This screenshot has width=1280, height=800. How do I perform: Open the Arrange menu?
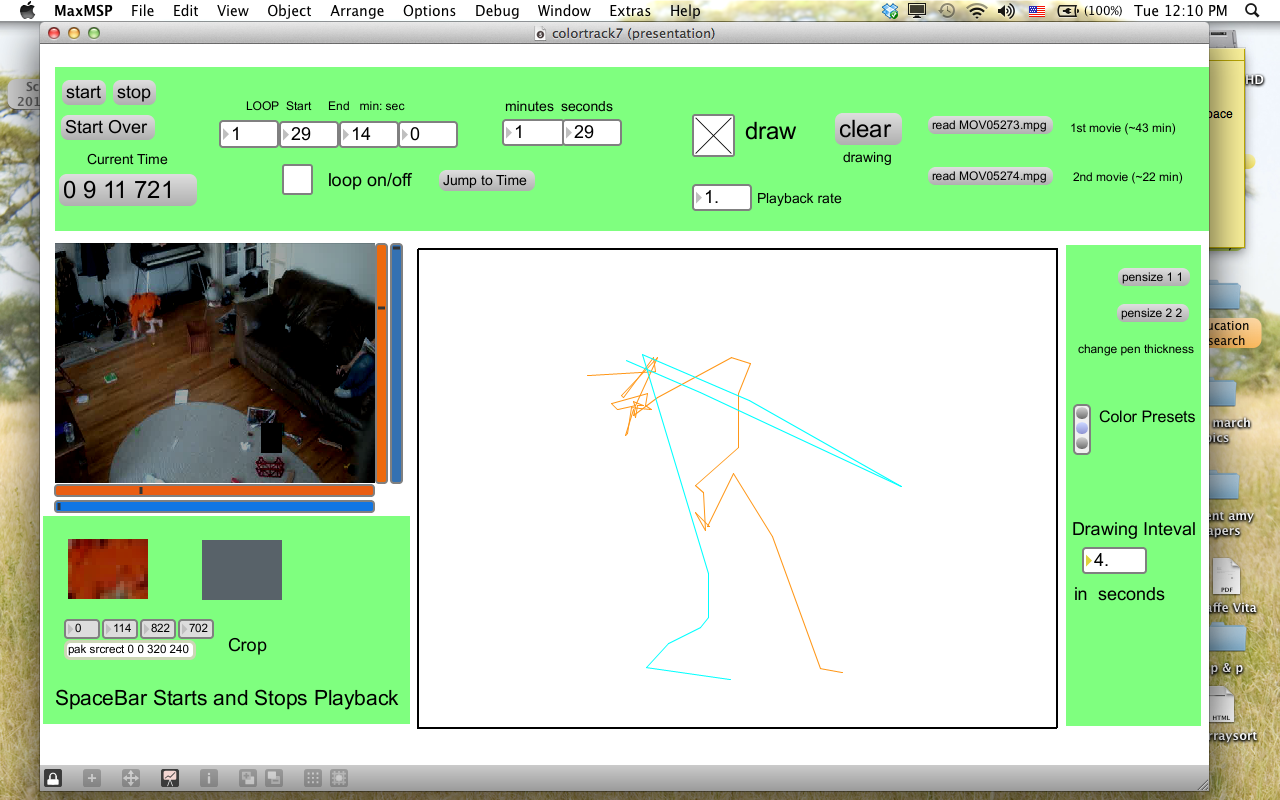point(357,11)
